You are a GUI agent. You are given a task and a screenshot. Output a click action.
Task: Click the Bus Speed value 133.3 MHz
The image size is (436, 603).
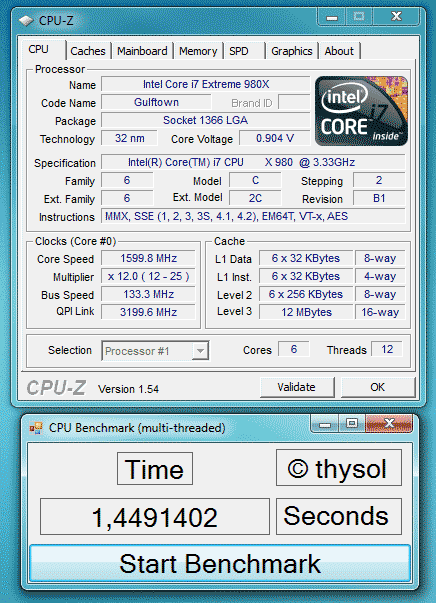148,295
